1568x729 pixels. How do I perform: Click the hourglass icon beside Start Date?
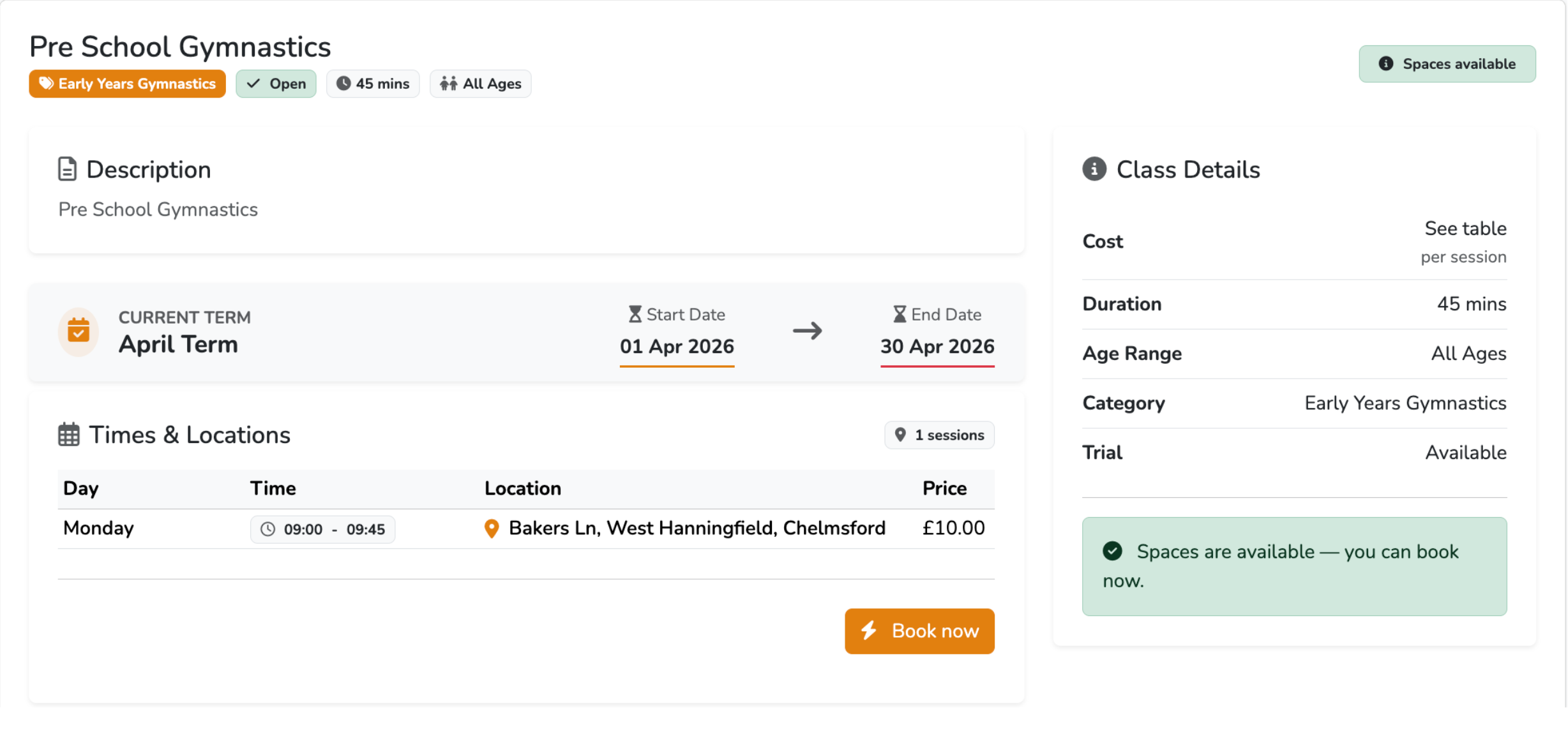pos(635,314)
